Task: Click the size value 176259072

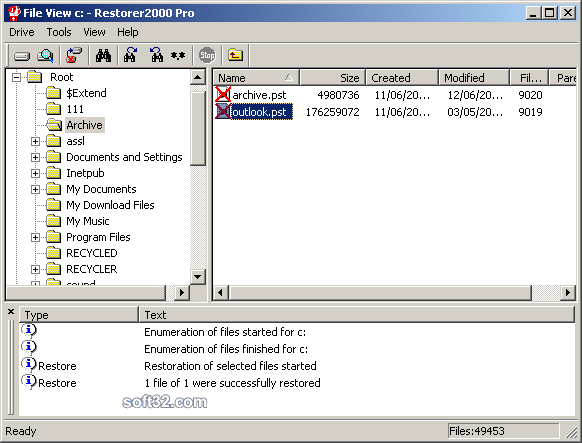Action: 333,112
